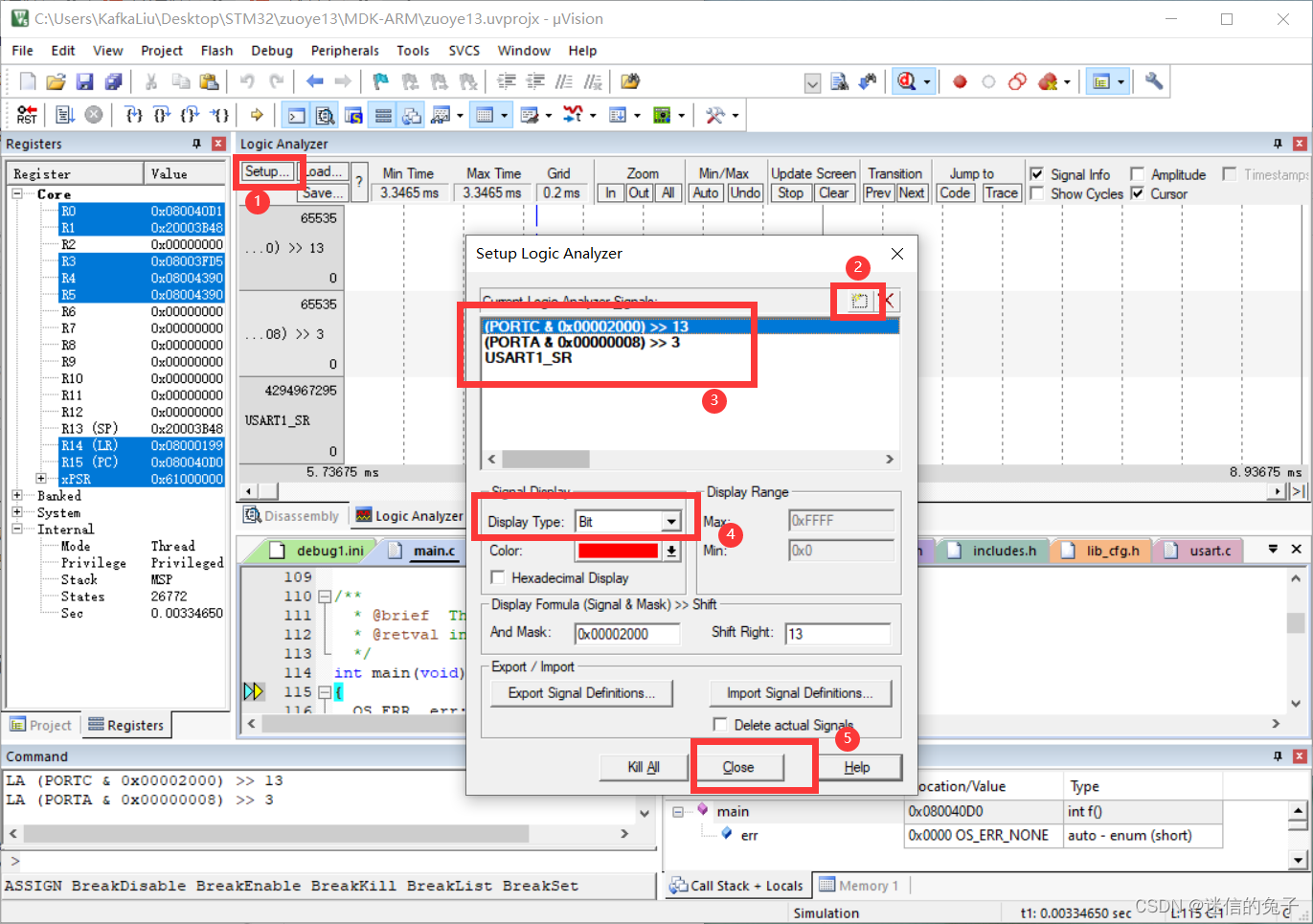This screenshot has height=924, width=1313.
Task: Click the Open file folder icon
Action: tap(56, 82)
